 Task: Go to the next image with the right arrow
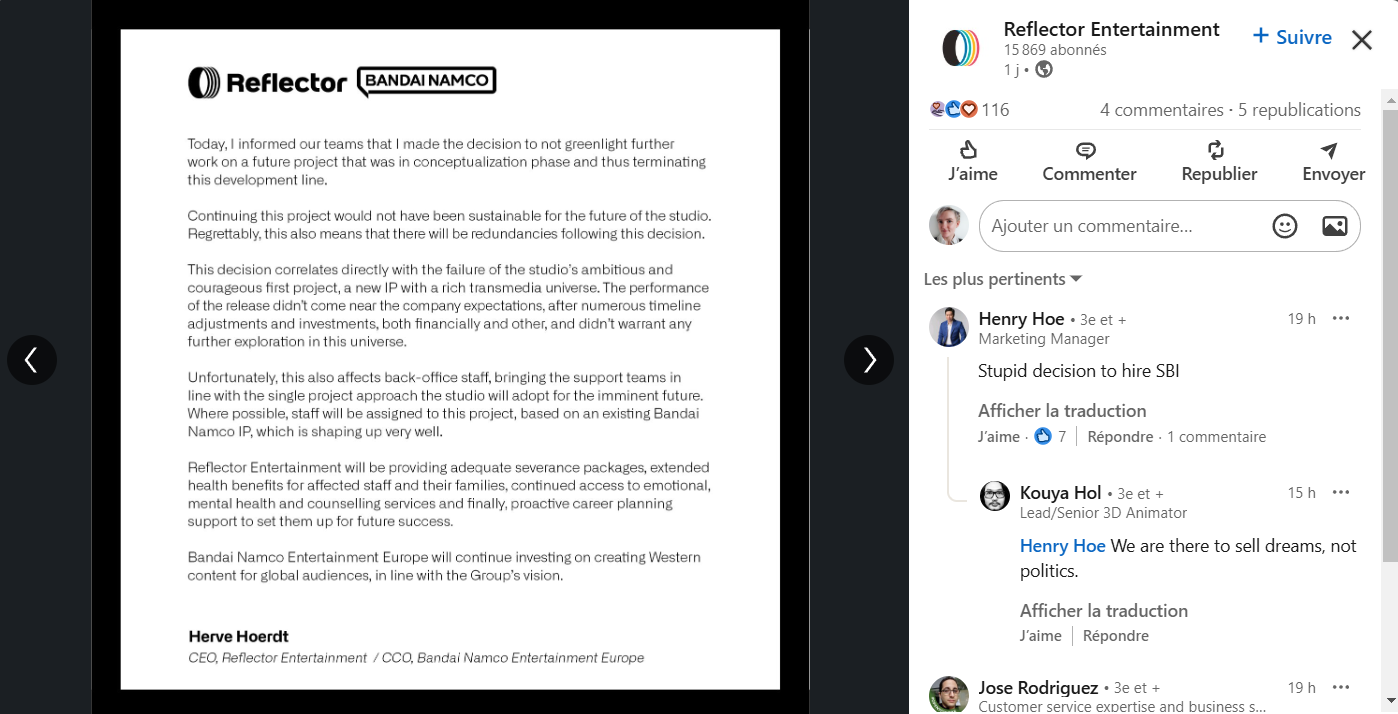click(869, 360)
